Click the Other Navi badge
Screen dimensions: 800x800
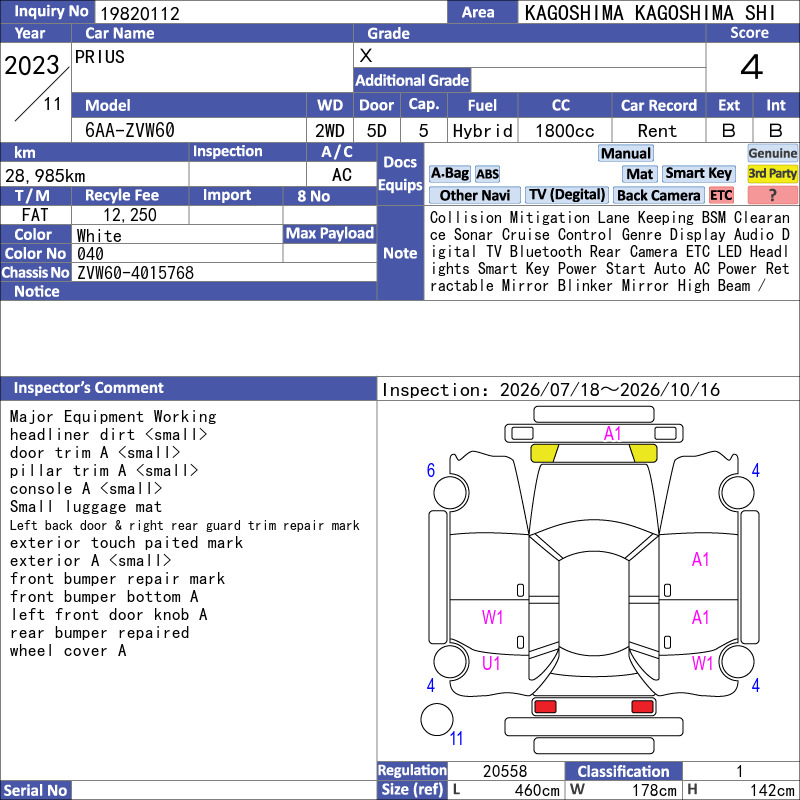[474, 195]
